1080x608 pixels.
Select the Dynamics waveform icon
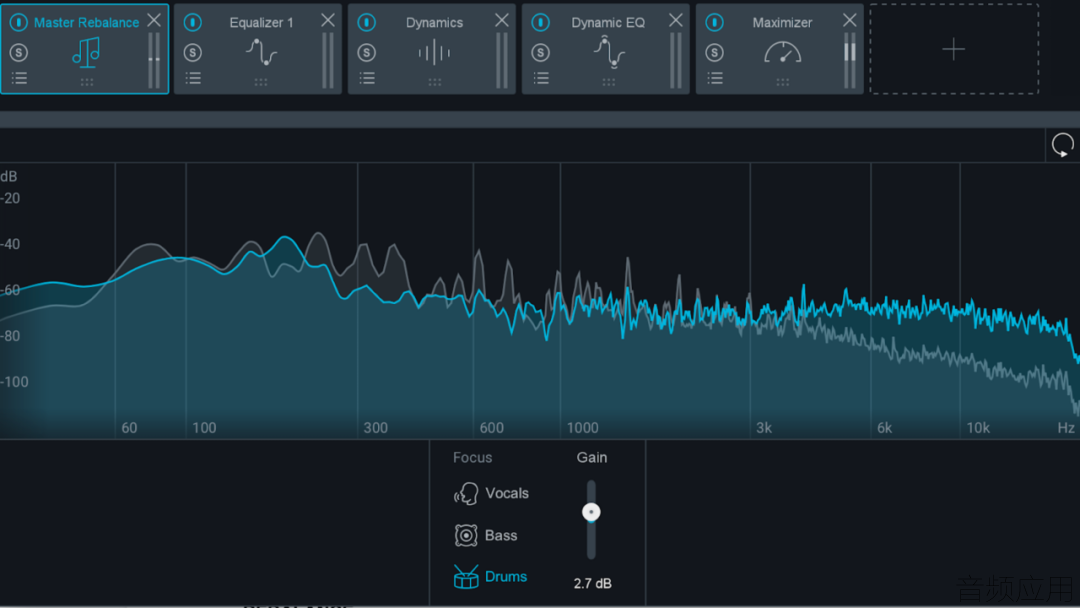pos(435,52)
